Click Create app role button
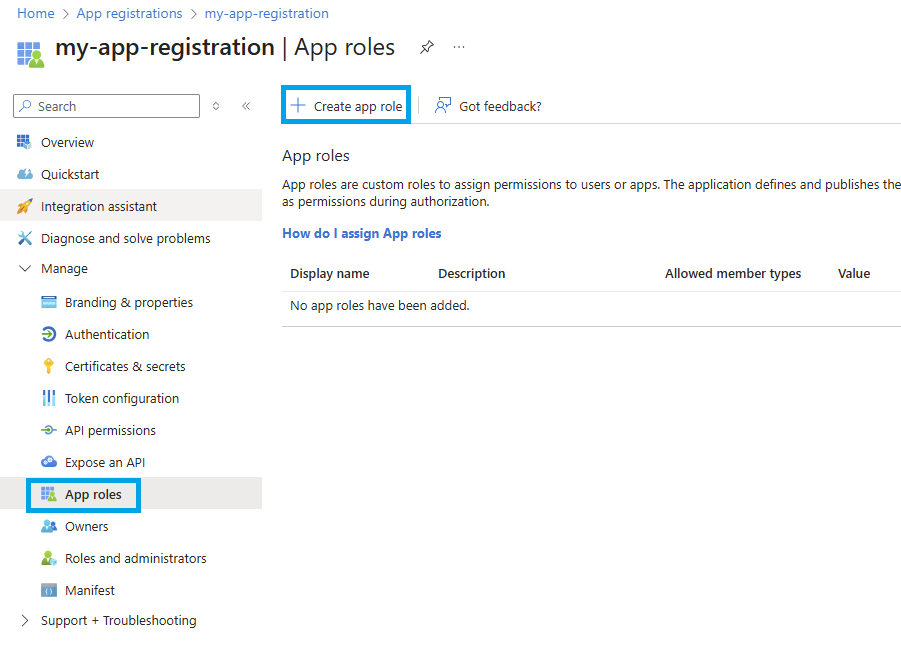The width and height of the screenshot is (901, 671). click(346, 105)
